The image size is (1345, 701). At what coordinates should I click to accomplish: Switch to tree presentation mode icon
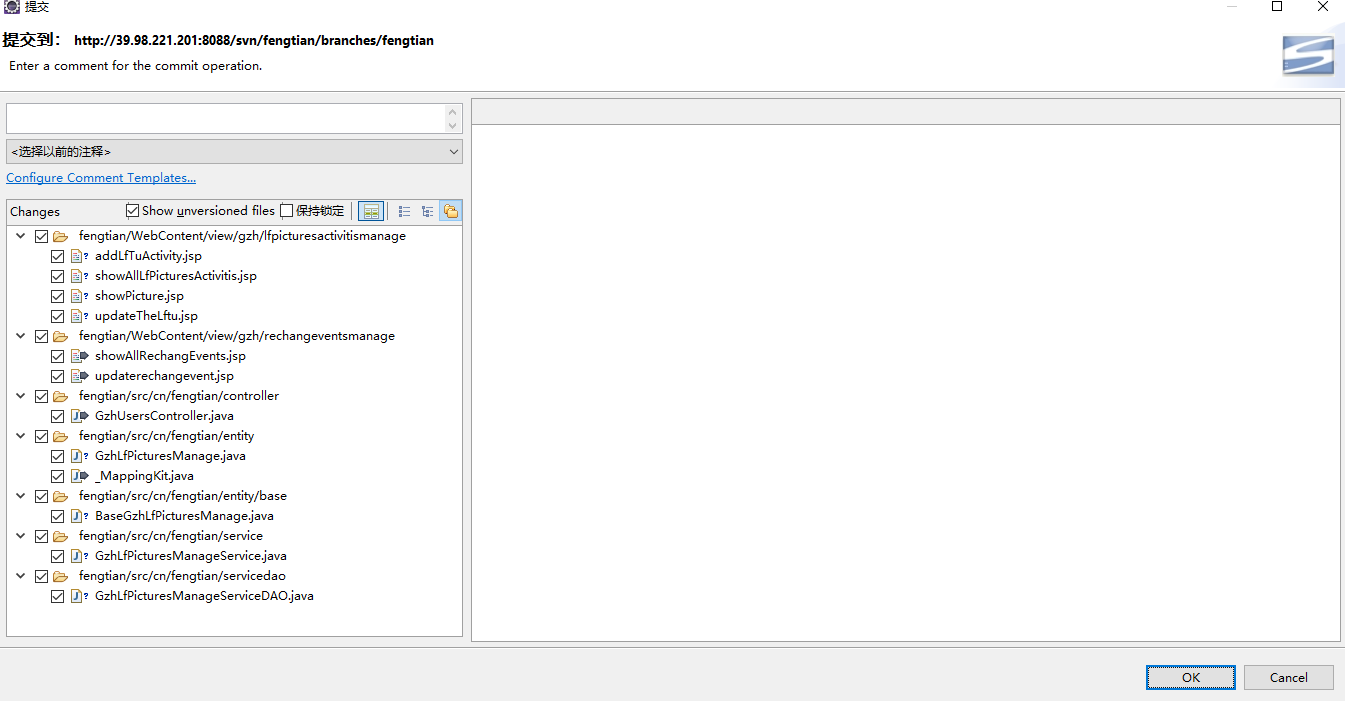428,211
